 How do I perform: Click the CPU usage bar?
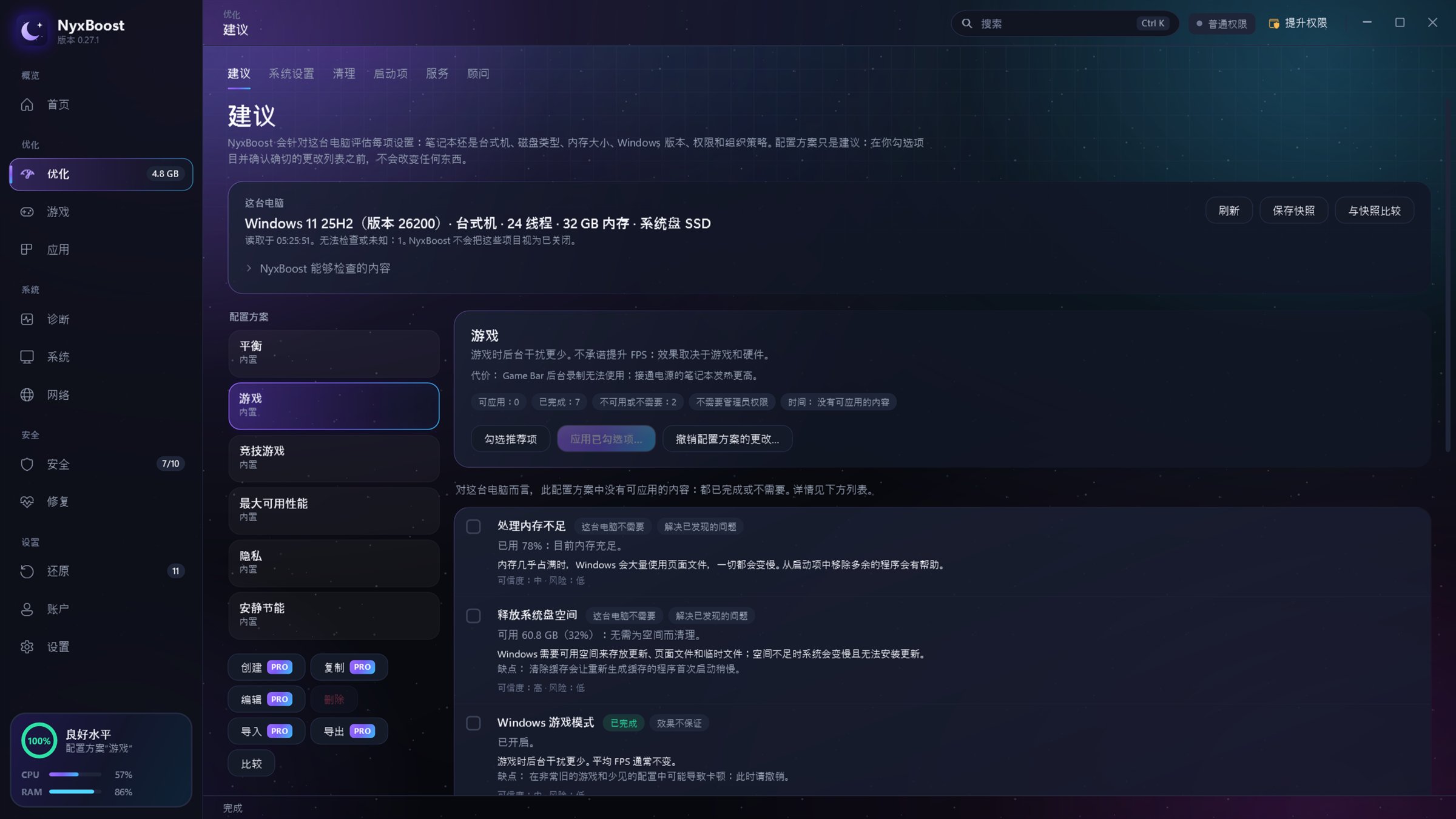pyautogui.click(x=75, y=775)
